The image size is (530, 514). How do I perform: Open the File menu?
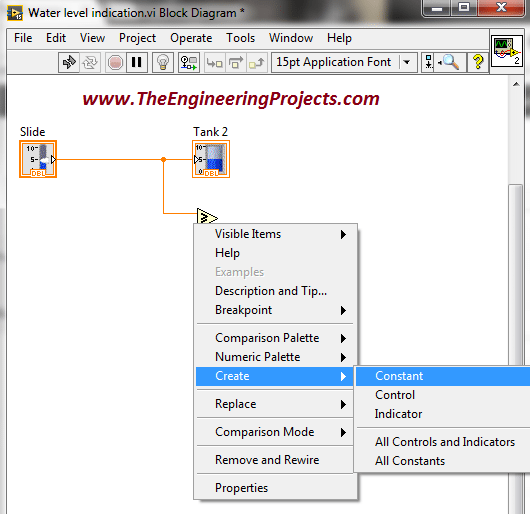click(23, 38)
